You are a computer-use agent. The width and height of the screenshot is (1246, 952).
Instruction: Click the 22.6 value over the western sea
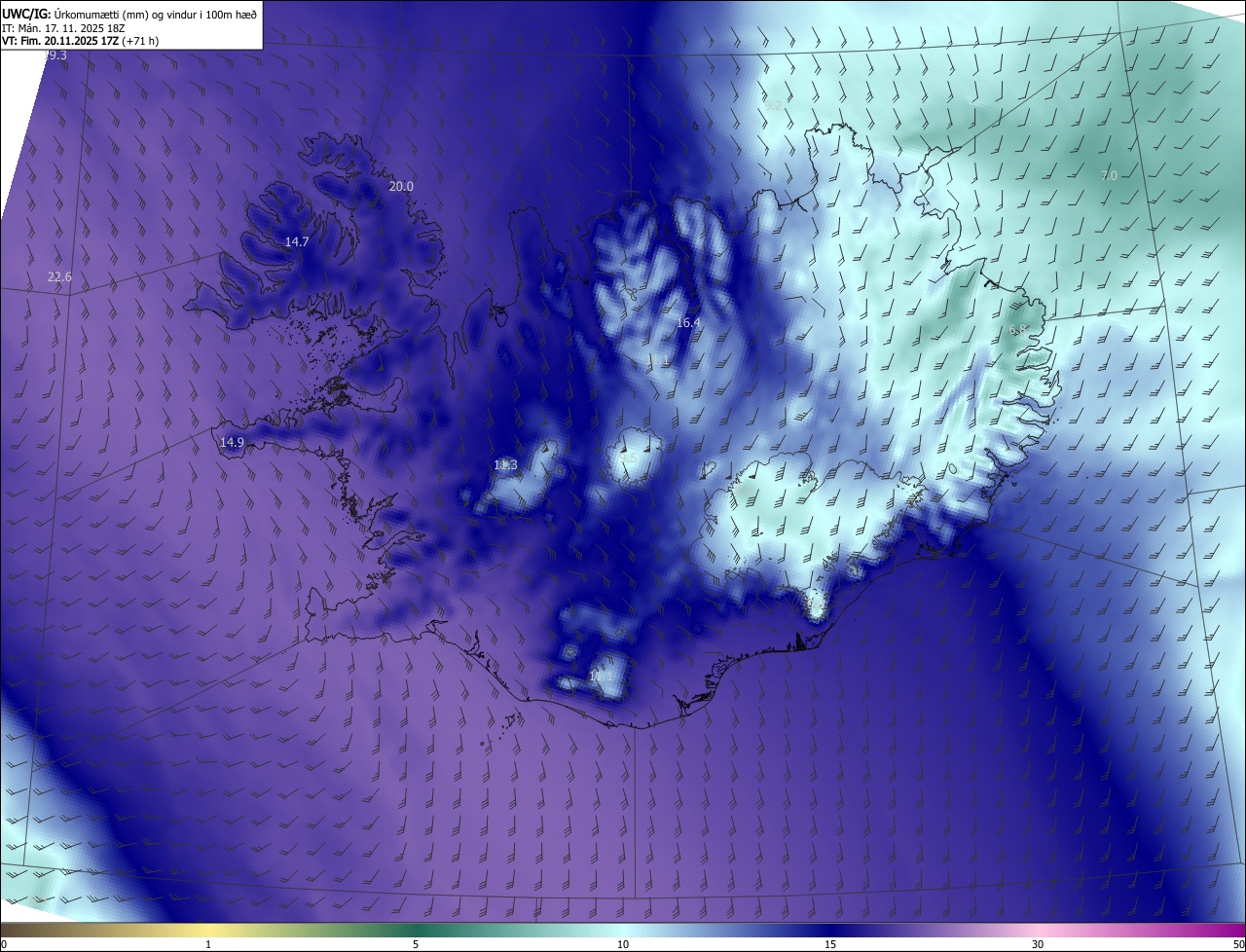point(59,277)
